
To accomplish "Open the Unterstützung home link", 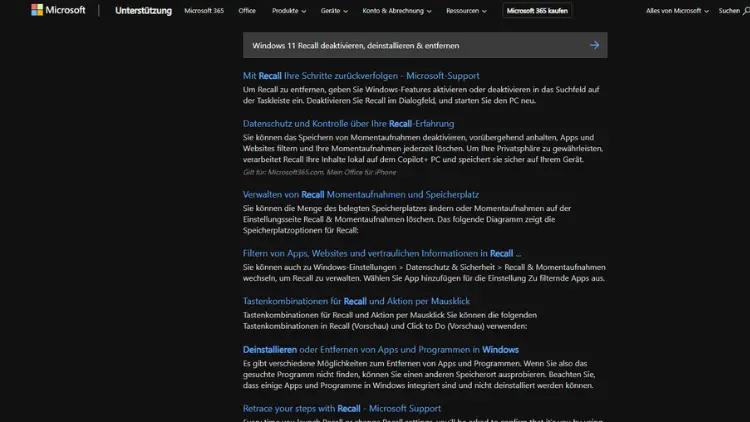I will pyautogui.click(x=143, y=11).
